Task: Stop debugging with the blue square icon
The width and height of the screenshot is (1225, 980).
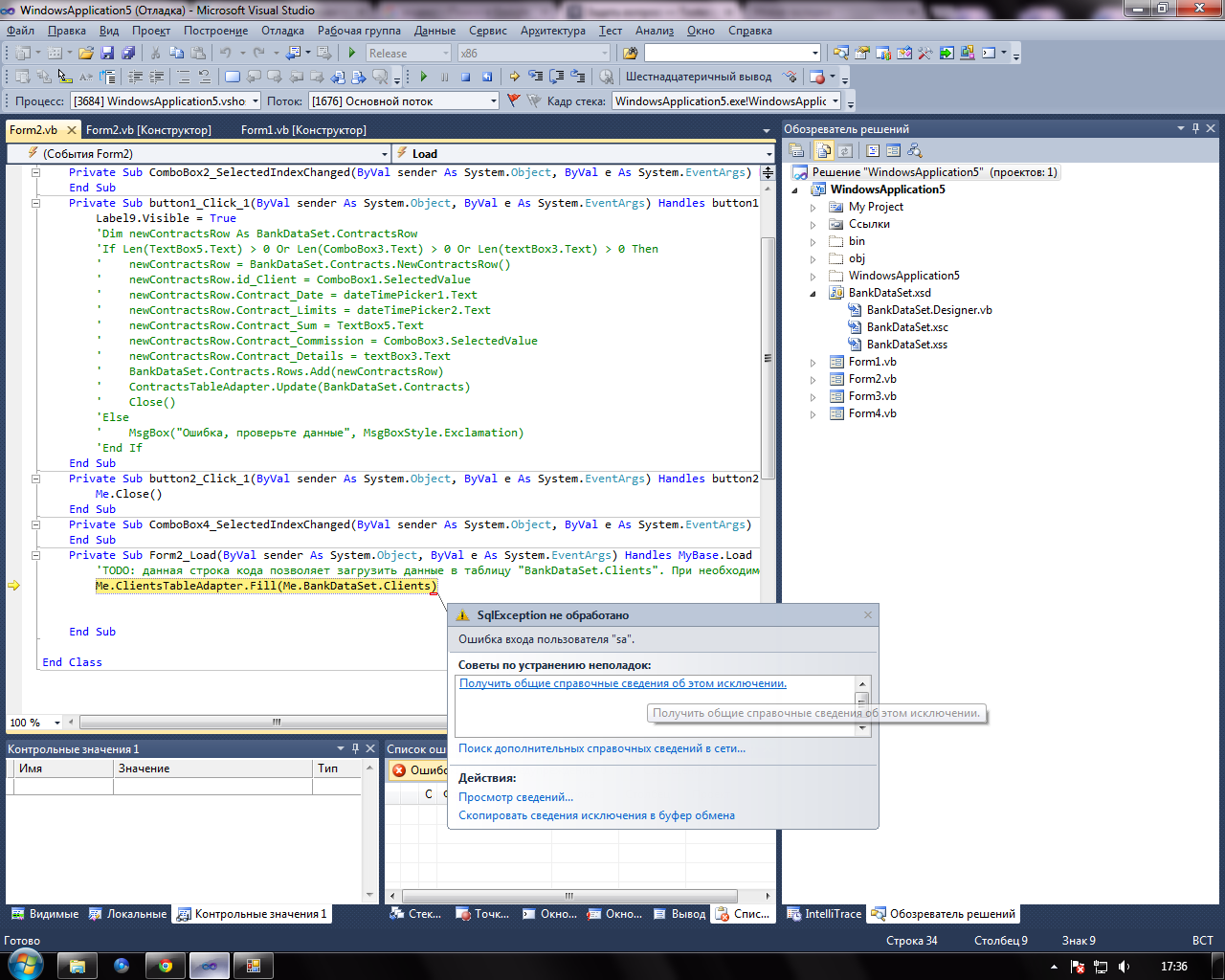Action: (x=465, y=77)
